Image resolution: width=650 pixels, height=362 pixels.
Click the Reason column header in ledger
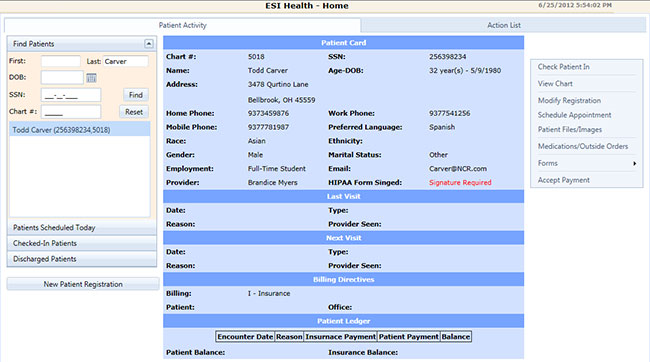click(x=289, y=337)
